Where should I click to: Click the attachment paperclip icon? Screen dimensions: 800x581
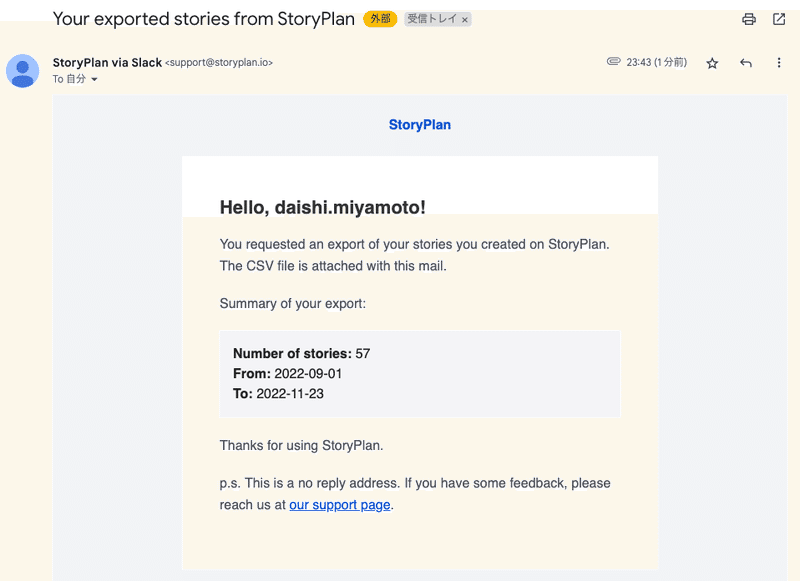(613, 62)
